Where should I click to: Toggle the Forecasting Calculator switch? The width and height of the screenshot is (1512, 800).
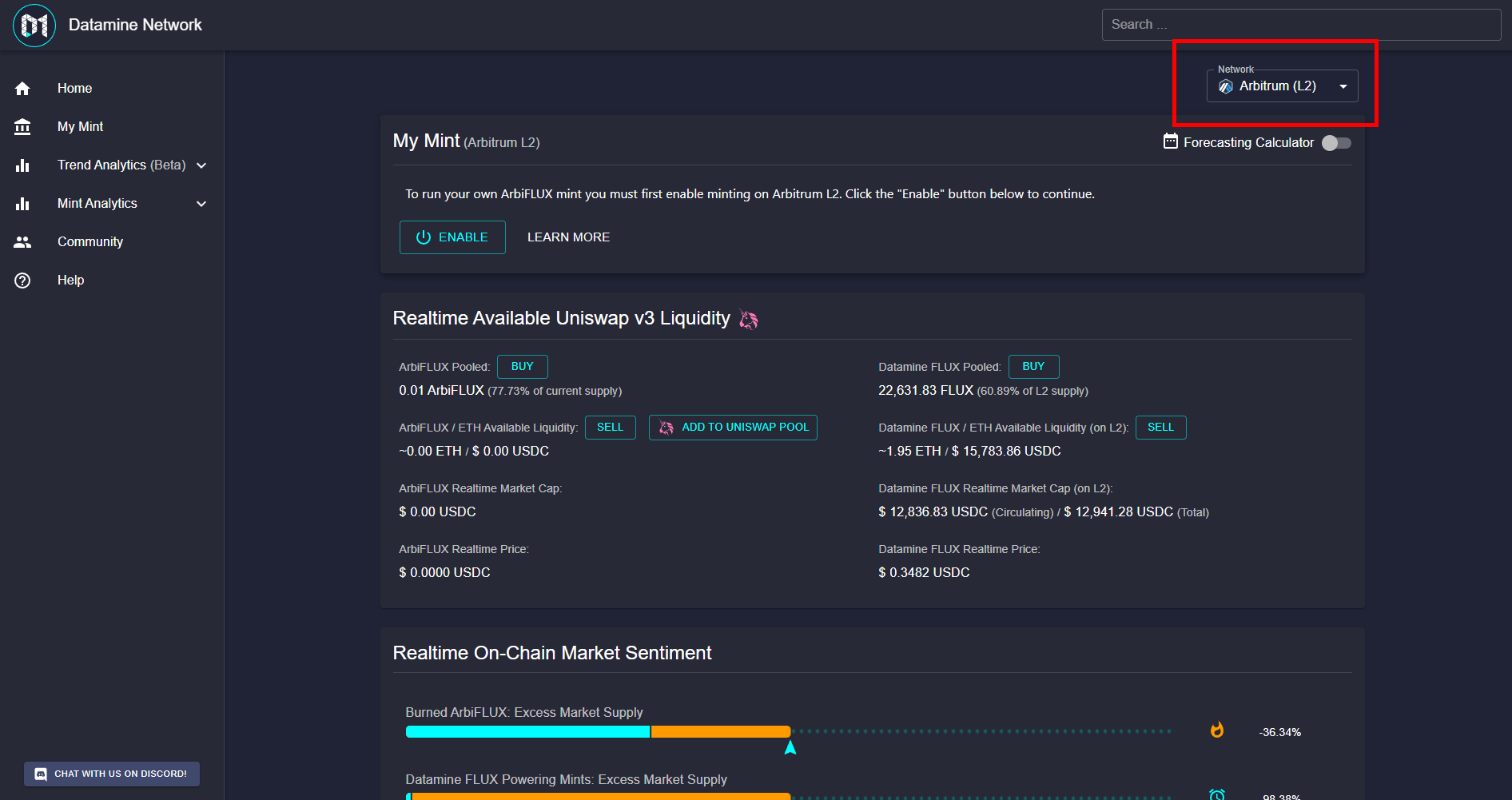[x=1336, y=143]
